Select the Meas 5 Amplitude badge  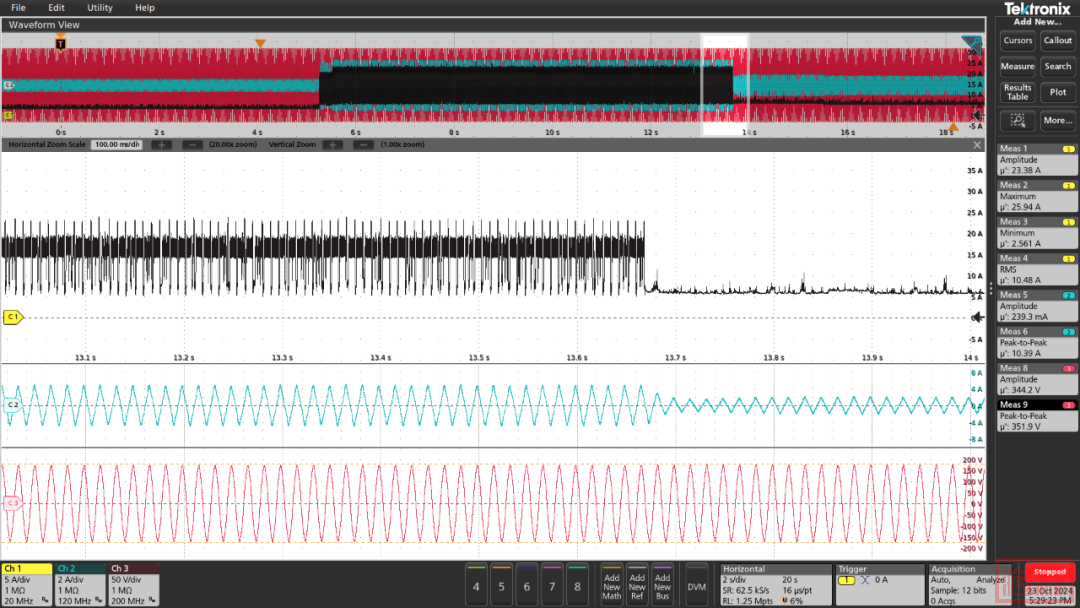tap(1037, 306)
